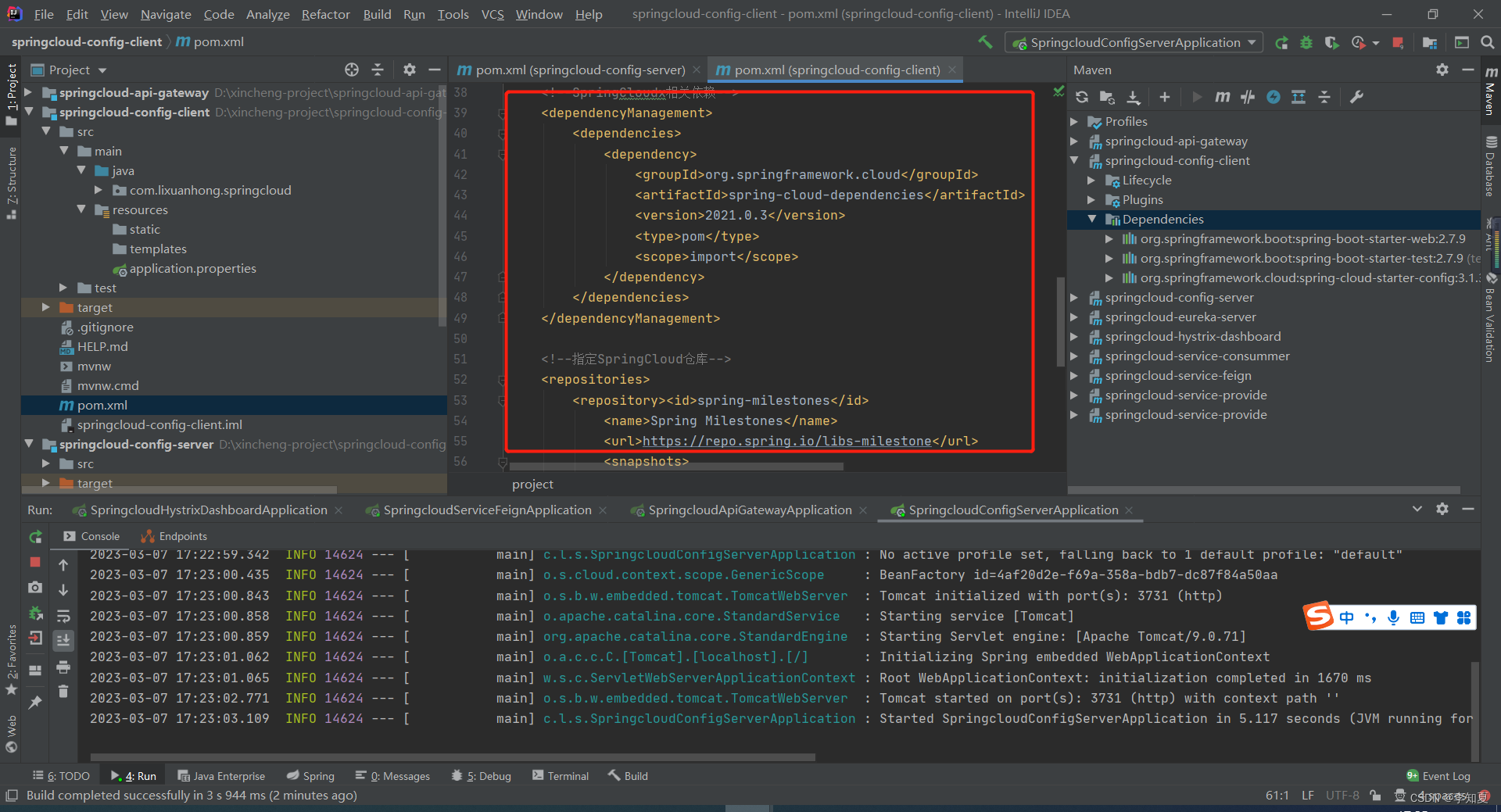Viewport: 1501px width, 812px height.
Task: Open Maven panel gear options
Action: click(x=1442, y=70)
